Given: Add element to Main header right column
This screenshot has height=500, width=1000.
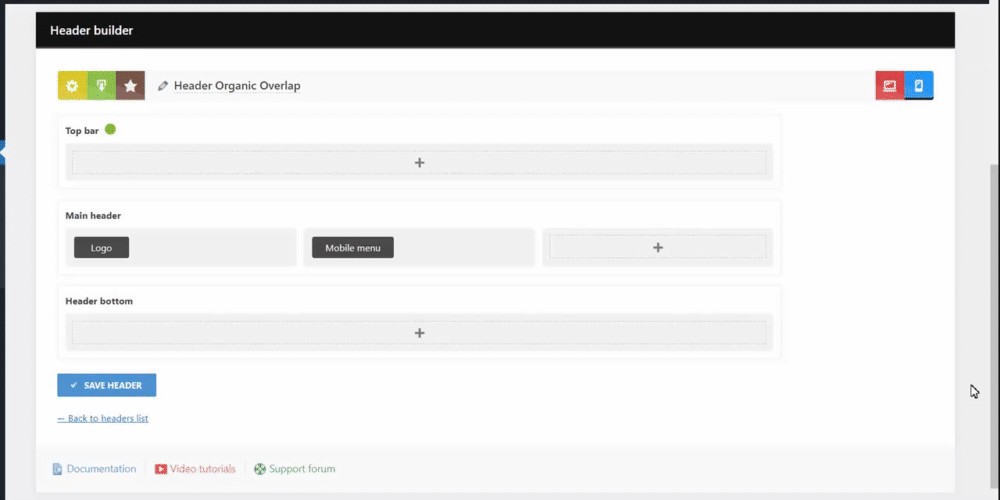Looking at the screenshot, I should point(658,247).
